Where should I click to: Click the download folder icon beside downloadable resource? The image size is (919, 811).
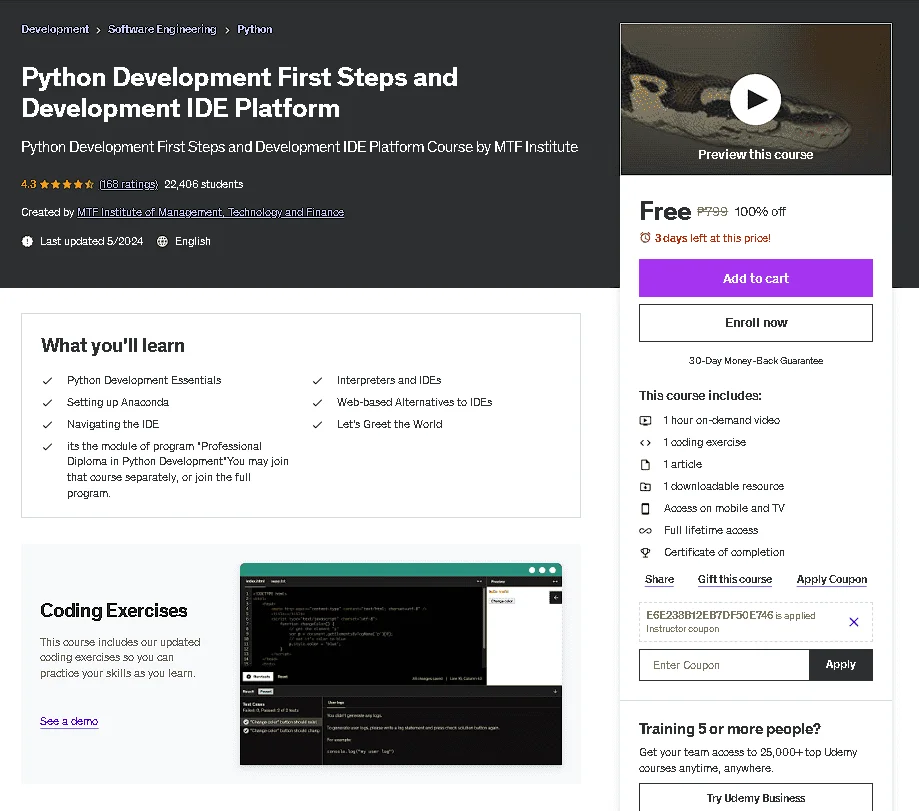tap(645, 486)
